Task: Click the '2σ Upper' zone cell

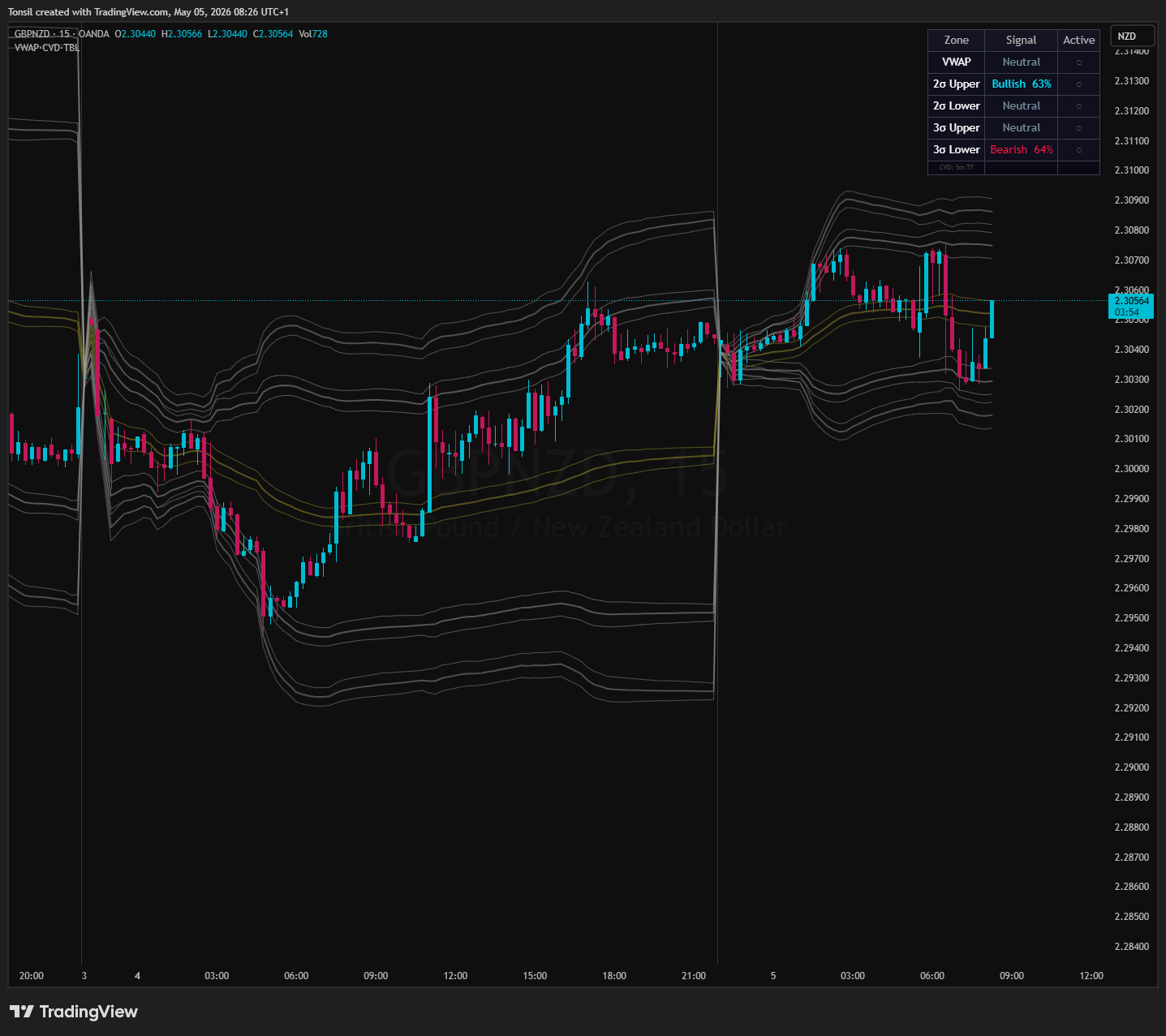Action: point(957,84)
